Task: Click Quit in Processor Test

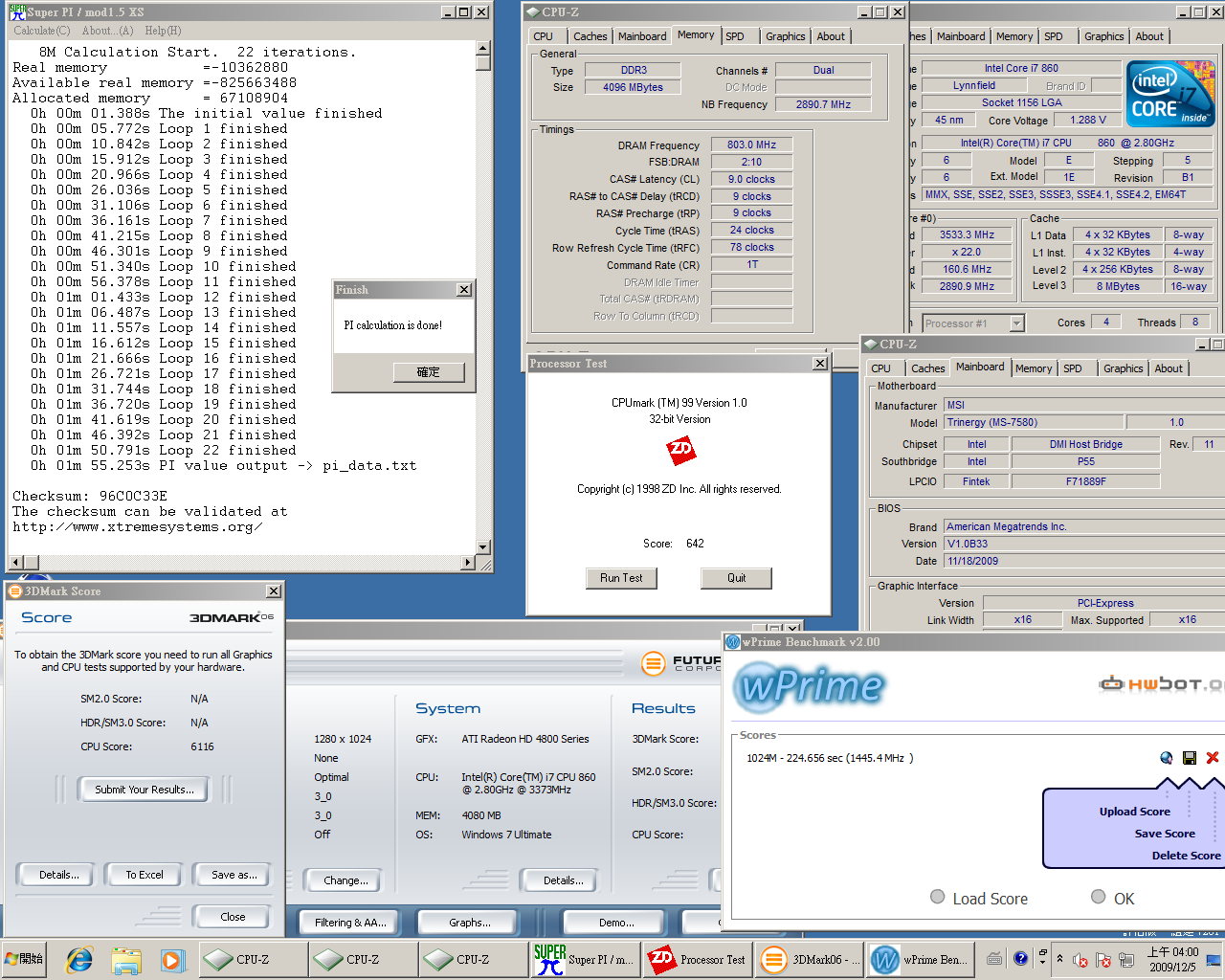Action: click(736, 578)
